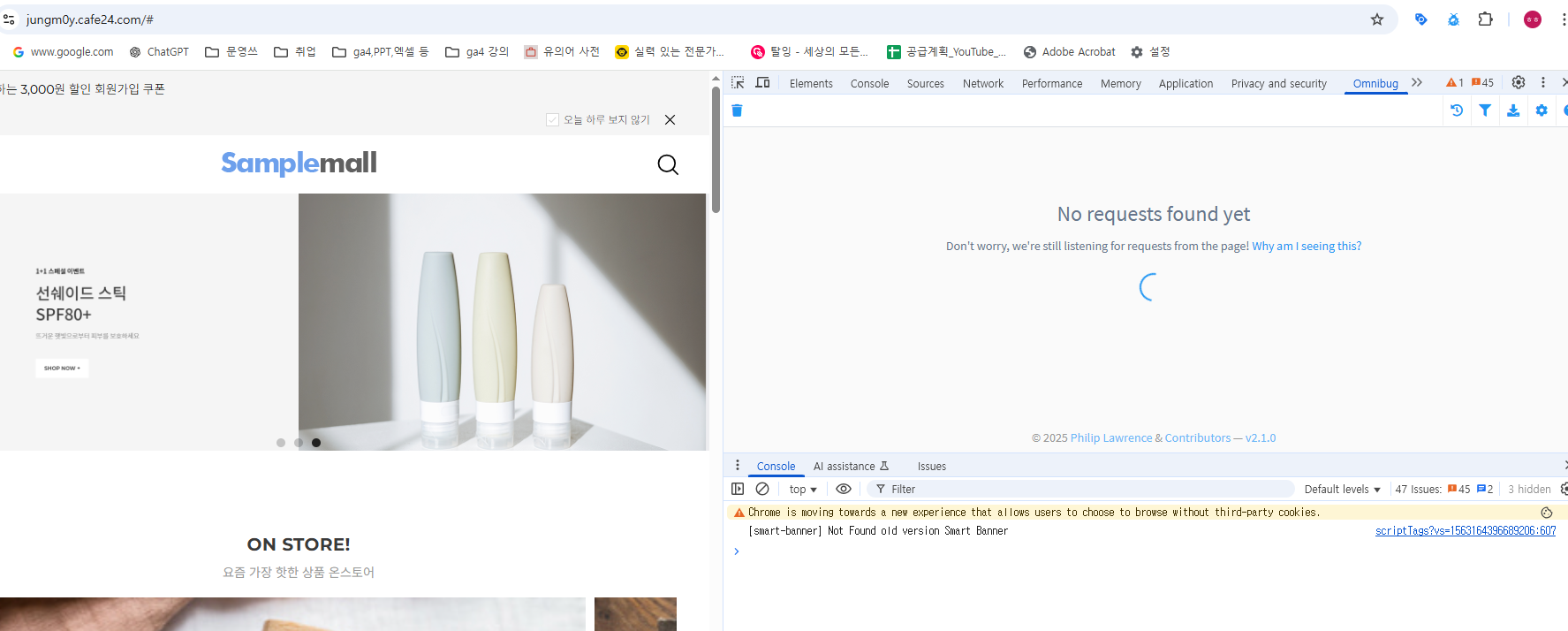1568x631 pixels.
Task: Switch to the Performance tab
Action: 1052,84
